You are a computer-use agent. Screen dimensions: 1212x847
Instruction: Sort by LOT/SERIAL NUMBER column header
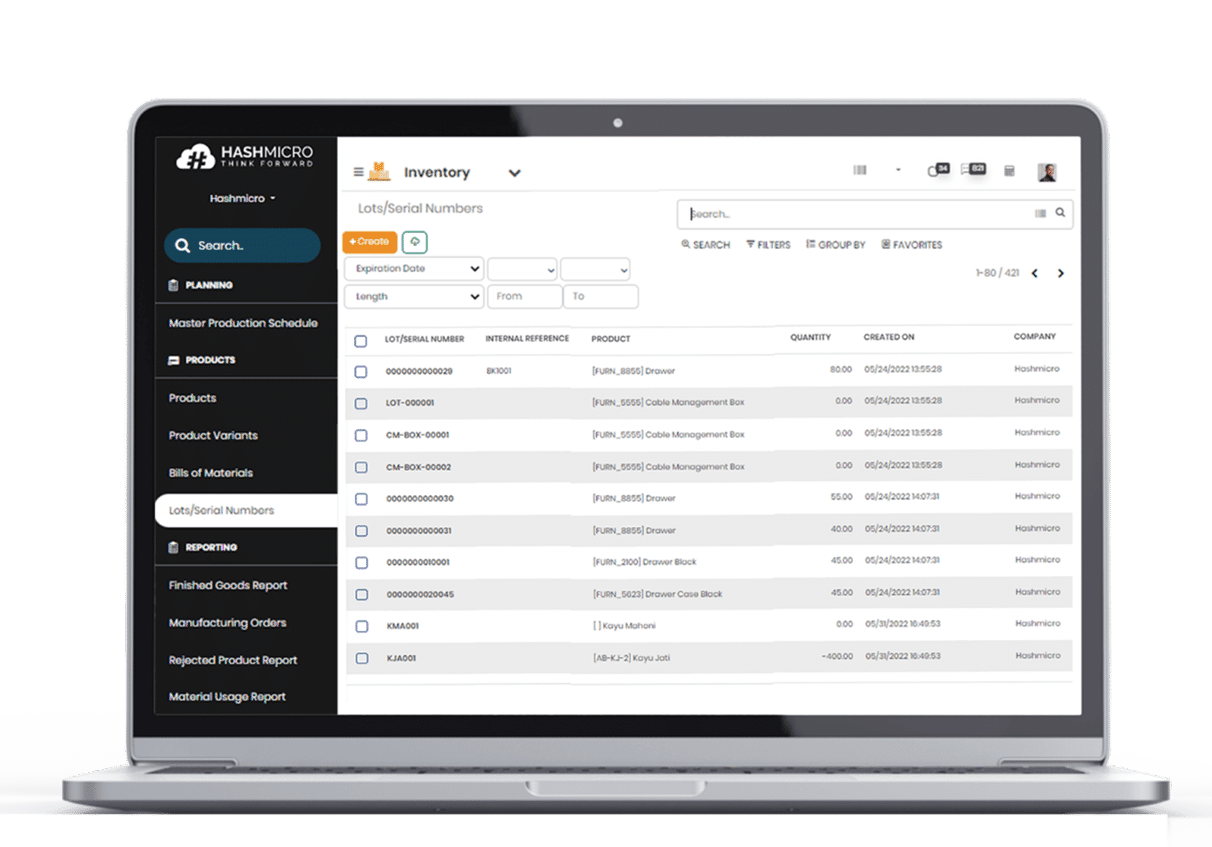pos(424,339)
